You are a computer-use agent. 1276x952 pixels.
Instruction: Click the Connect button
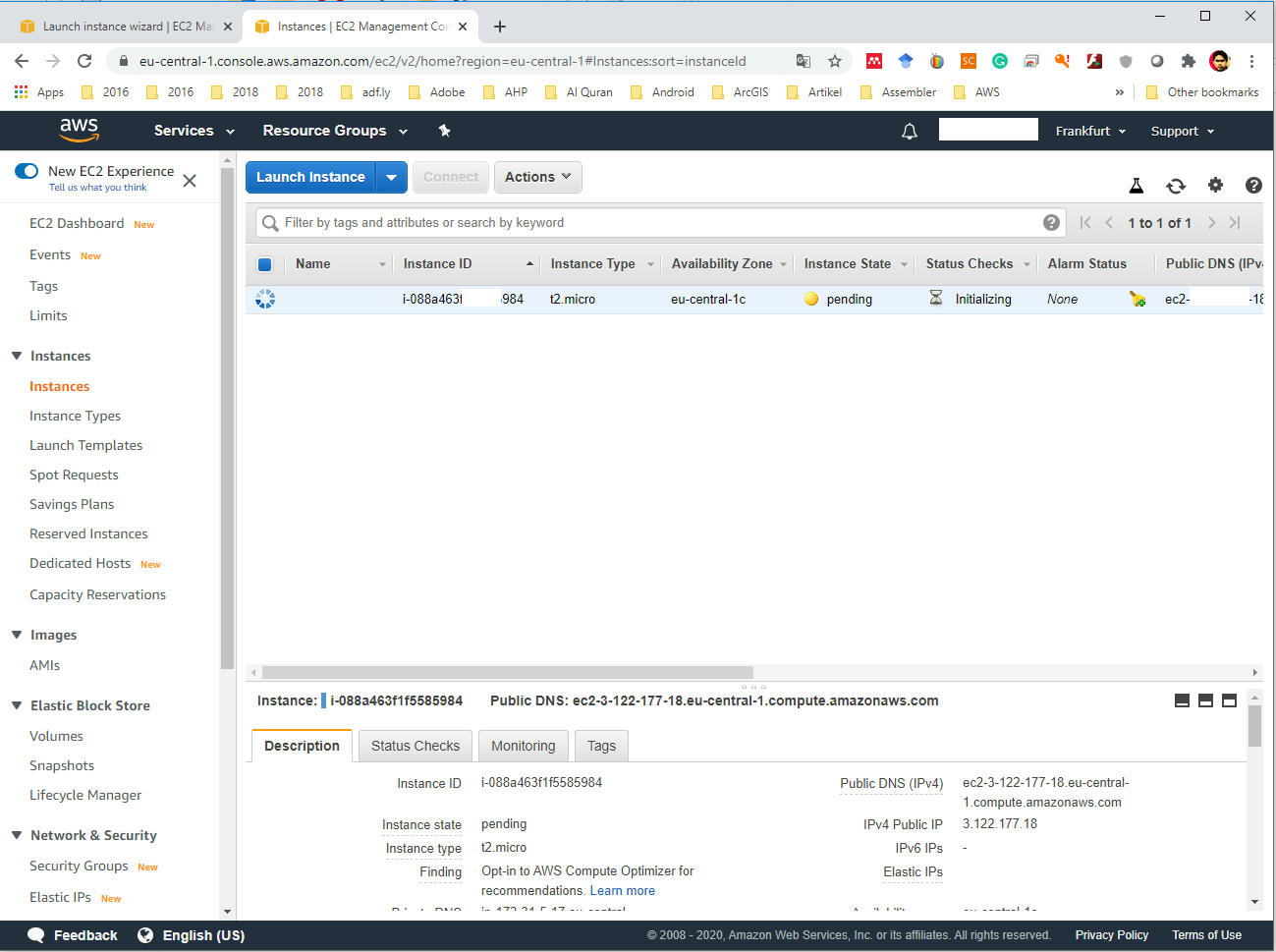[x=451, y=177]
